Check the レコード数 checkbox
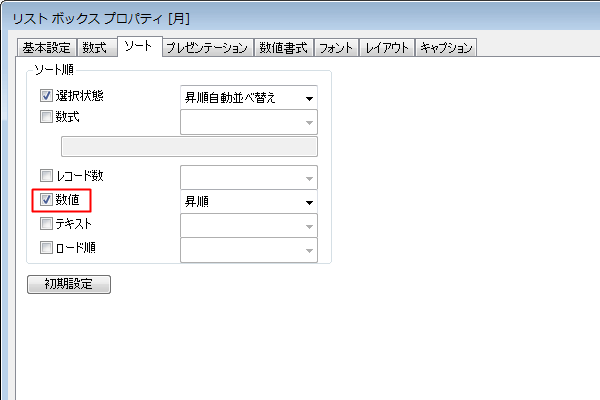 click(x=46, y=176)
